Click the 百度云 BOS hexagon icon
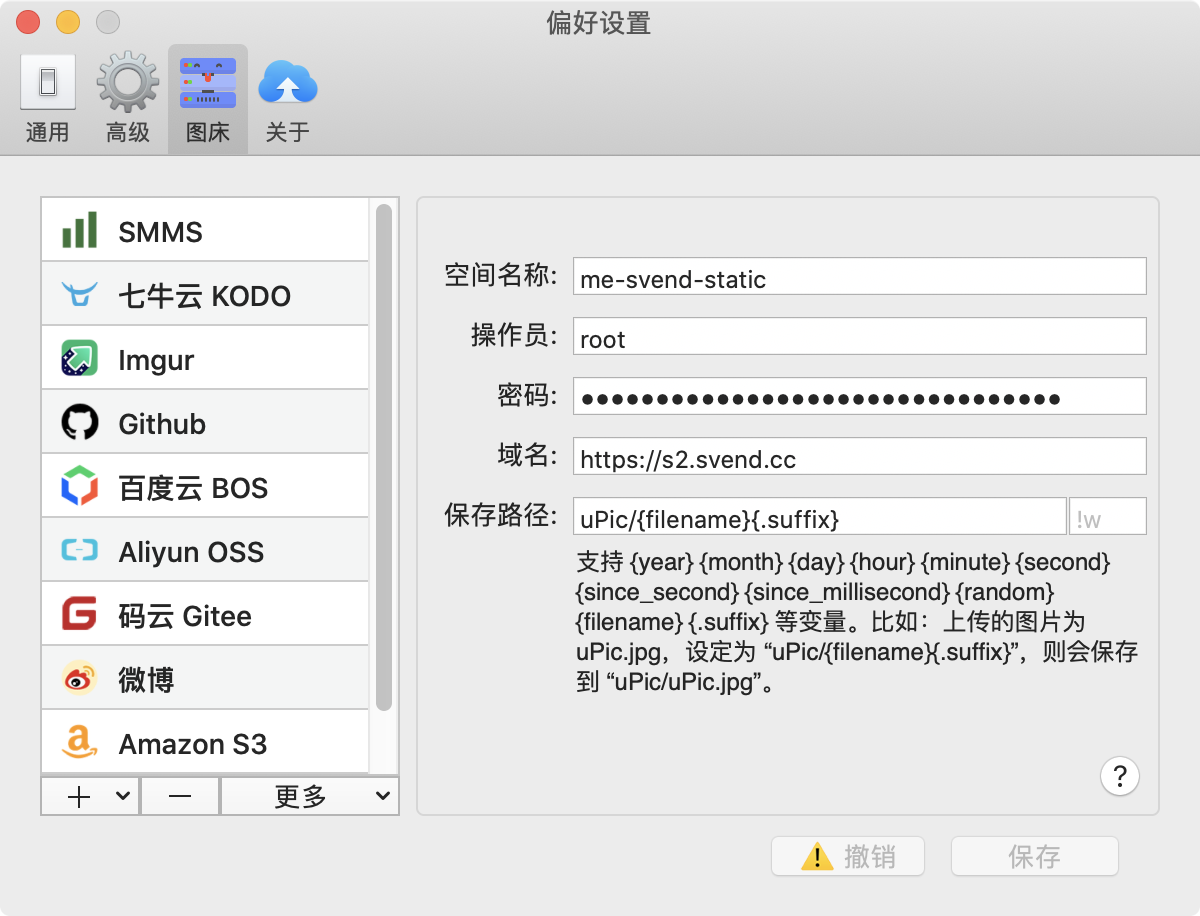The image size is (1200, 916). click(80, 487)
